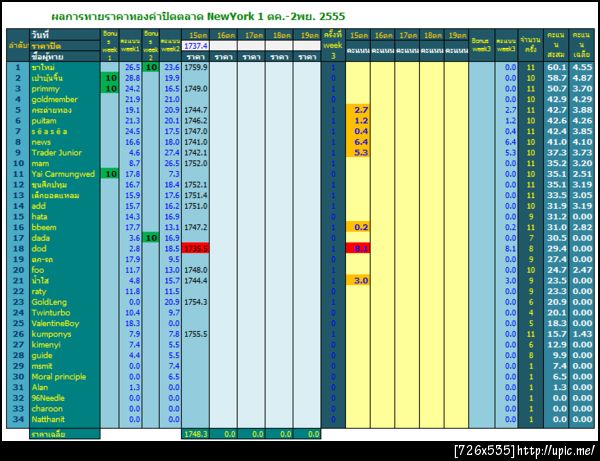Click the title text mentioning NewYork
The width and height of the screenshot is (600, 461).
[198, 16]
